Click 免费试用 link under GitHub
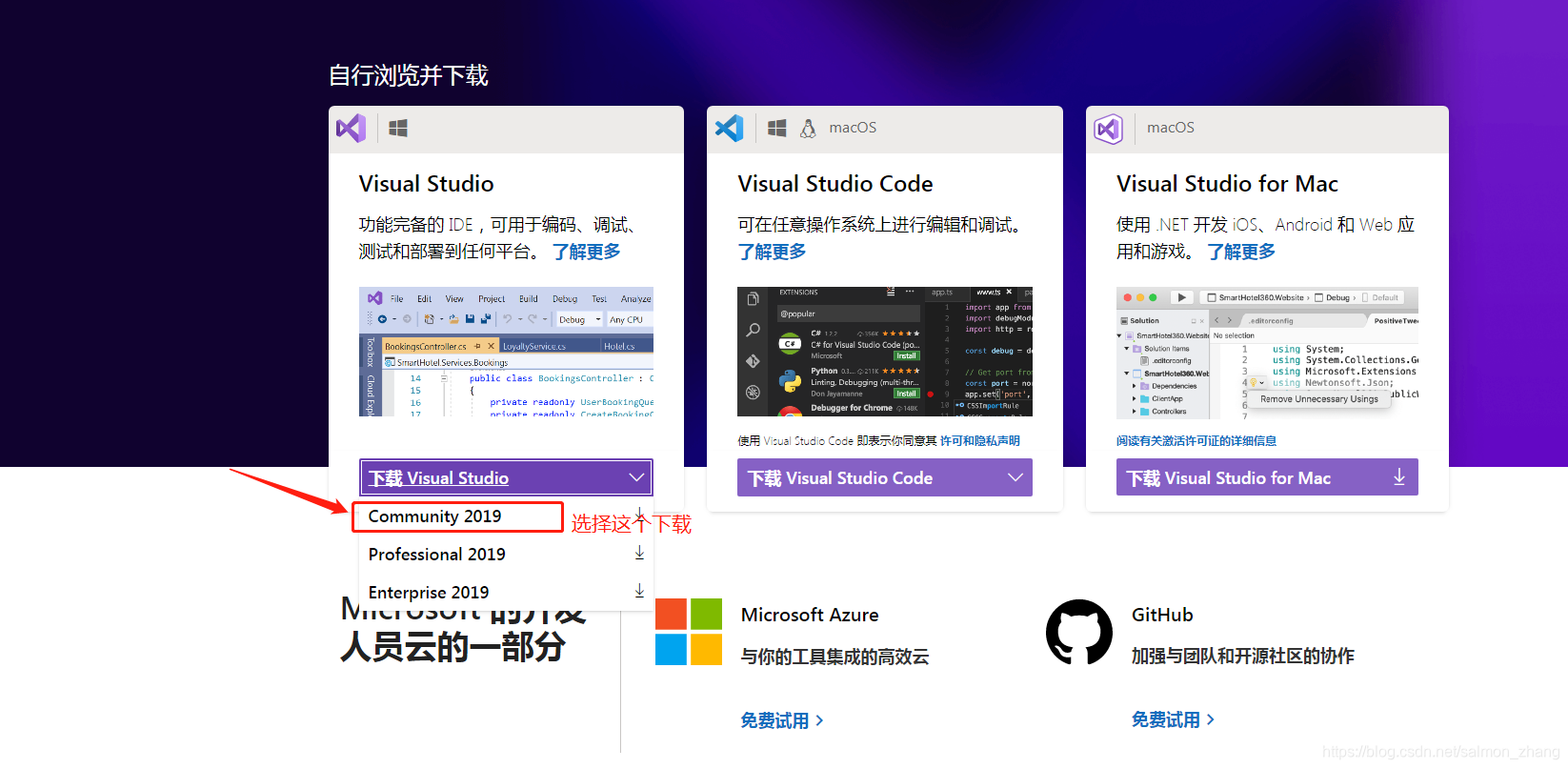 [x=1173, y=719]
